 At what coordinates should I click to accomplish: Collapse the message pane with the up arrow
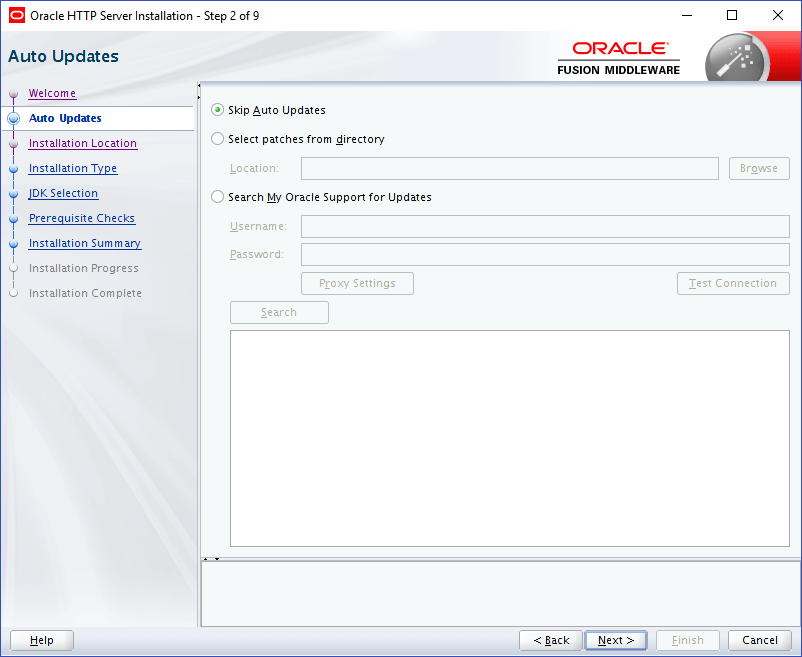pos(205,559)
